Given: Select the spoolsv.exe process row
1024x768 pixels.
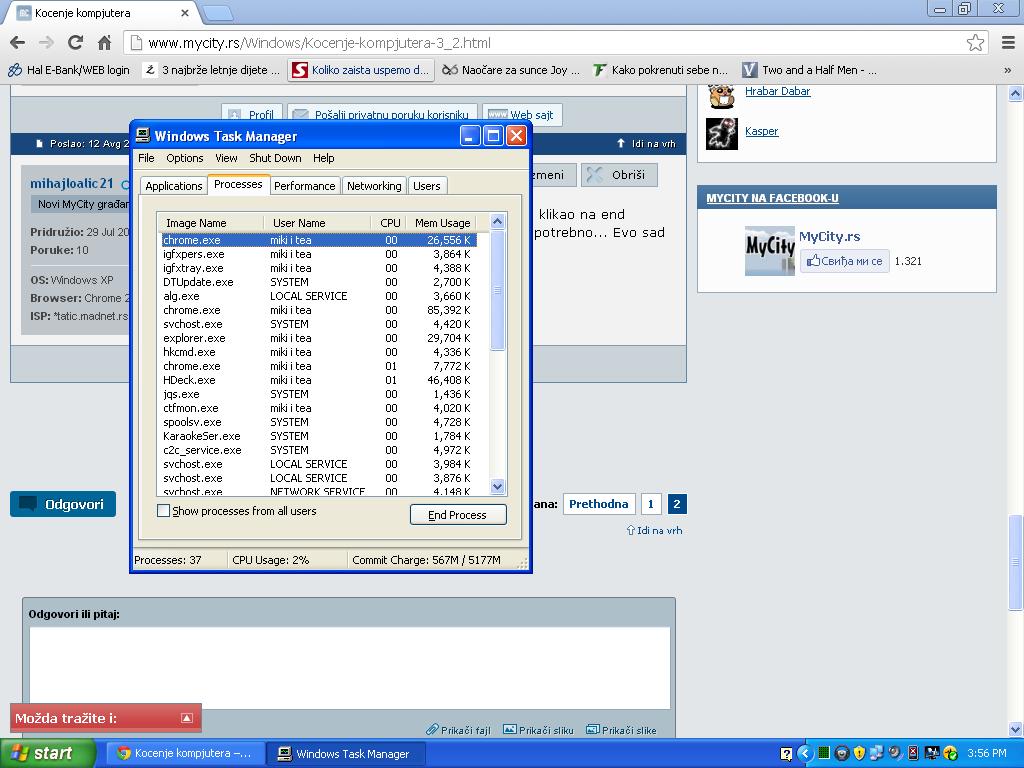Looking at the screenshot, I should (x=319, y=422).
